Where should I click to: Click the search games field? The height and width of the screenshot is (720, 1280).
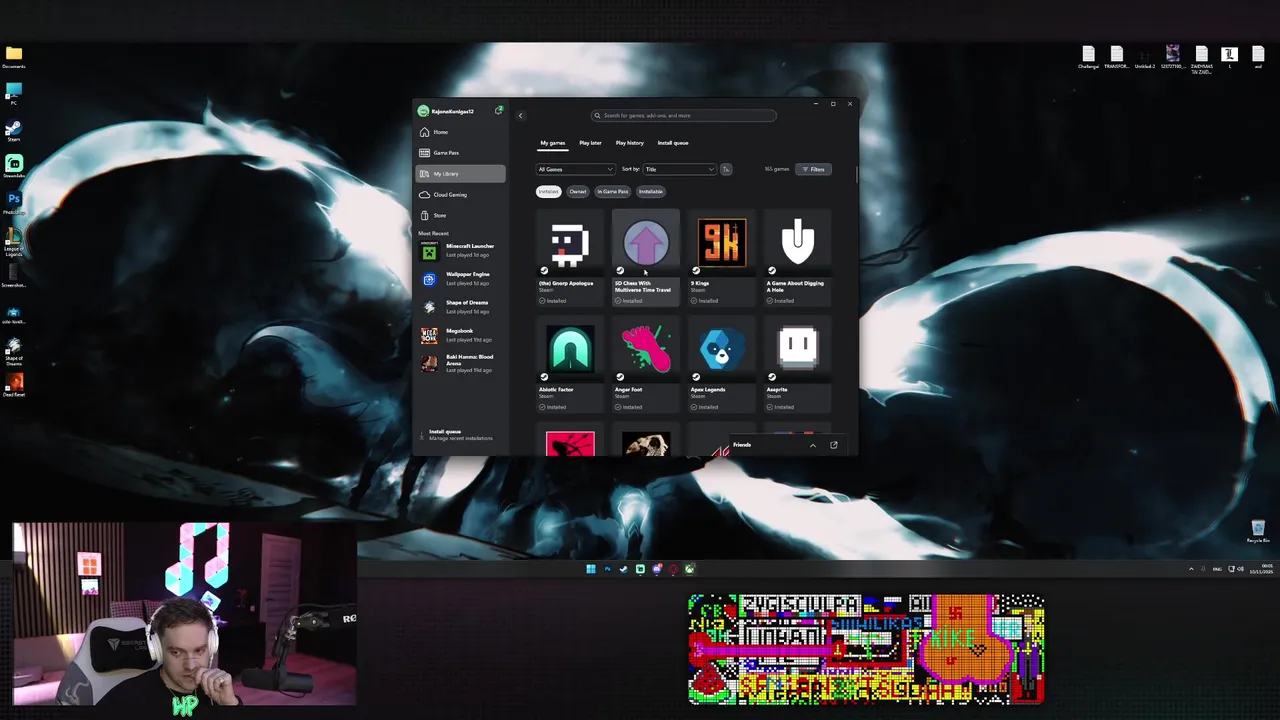point(684,116)
